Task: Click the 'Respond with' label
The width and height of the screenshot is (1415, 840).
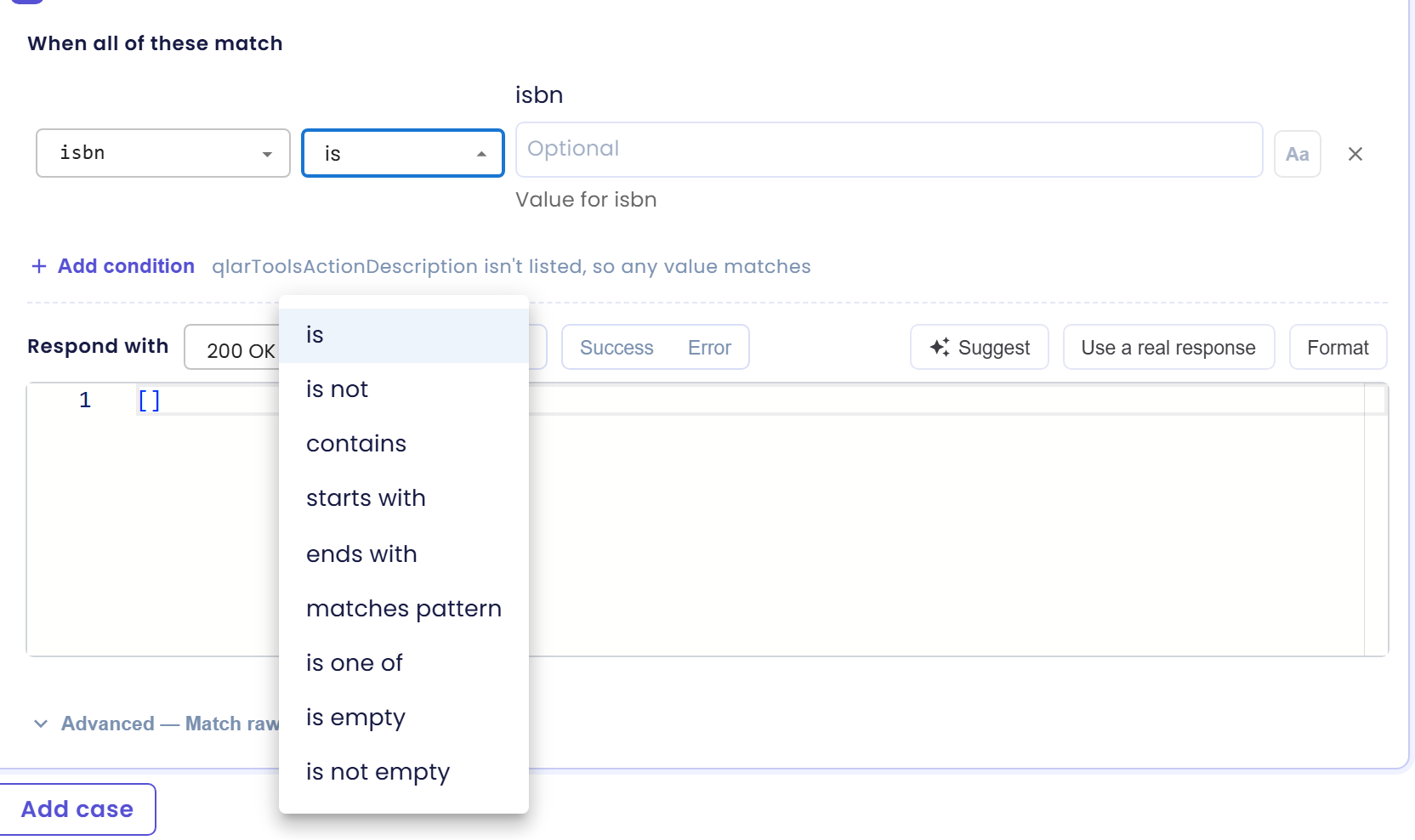Action: pos(98,346)
